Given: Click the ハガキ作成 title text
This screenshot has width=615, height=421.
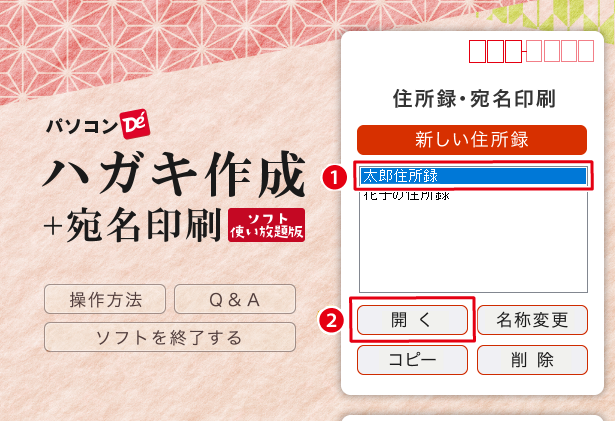Looking at the screenshot, I should 174,175.
